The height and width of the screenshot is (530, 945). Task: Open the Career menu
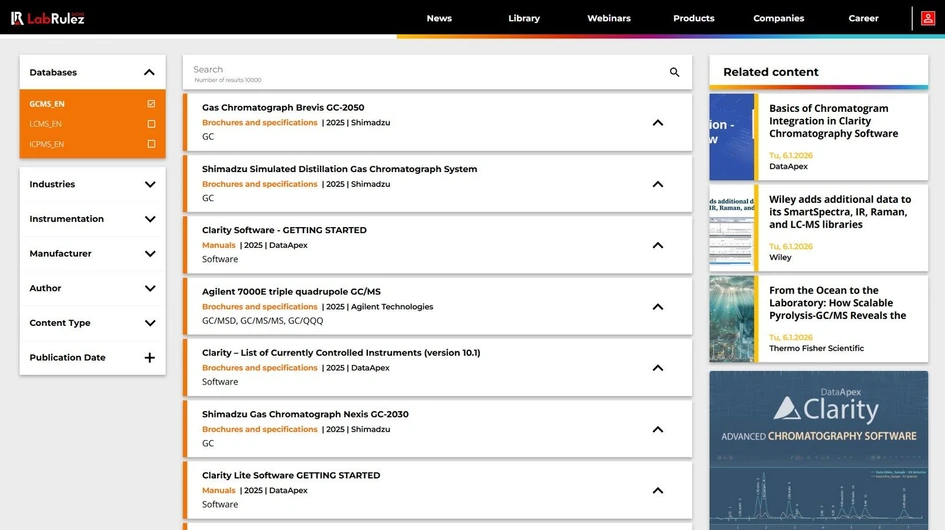point(863,18)
